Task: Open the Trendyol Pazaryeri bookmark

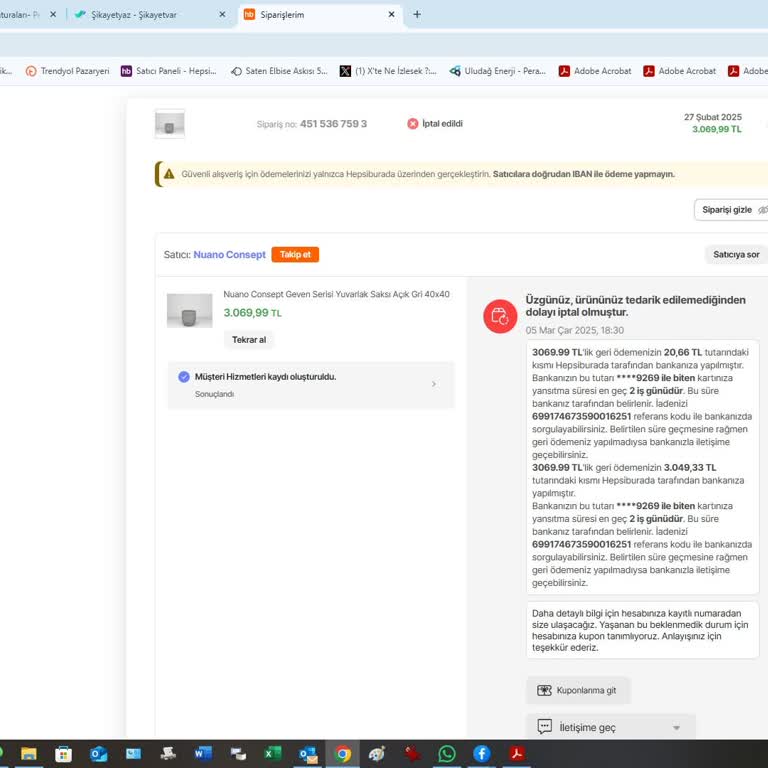Action: (x=68, y=71)
